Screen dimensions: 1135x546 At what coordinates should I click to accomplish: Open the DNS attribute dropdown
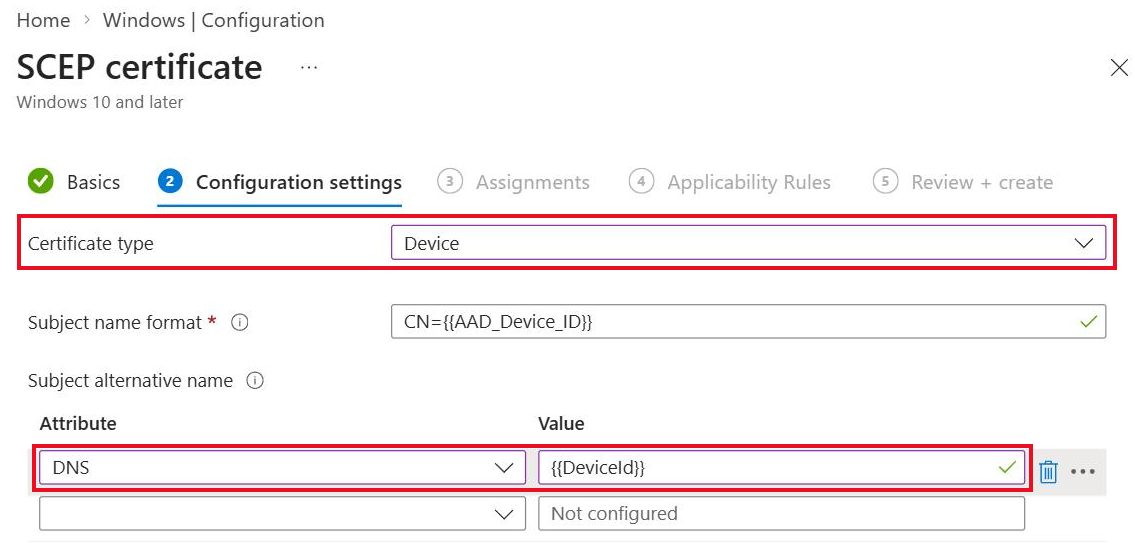pos(282,468)
